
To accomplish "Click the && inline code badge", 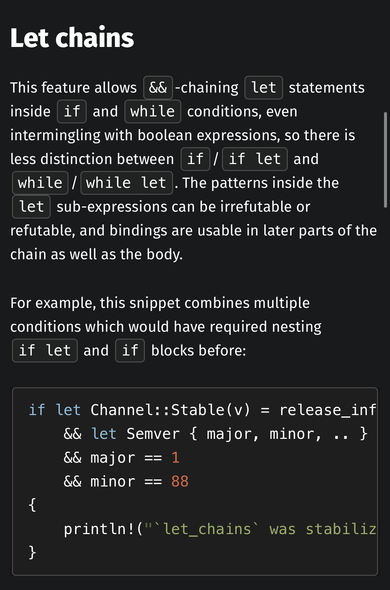I will pyautogui.click(x=158, y=88).
